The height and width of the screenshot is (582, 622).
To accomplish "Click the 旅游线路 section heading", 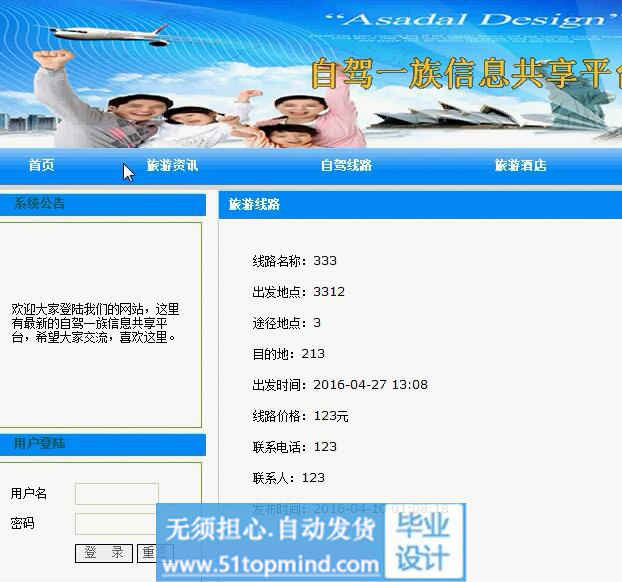I will [x=254, y=205].
